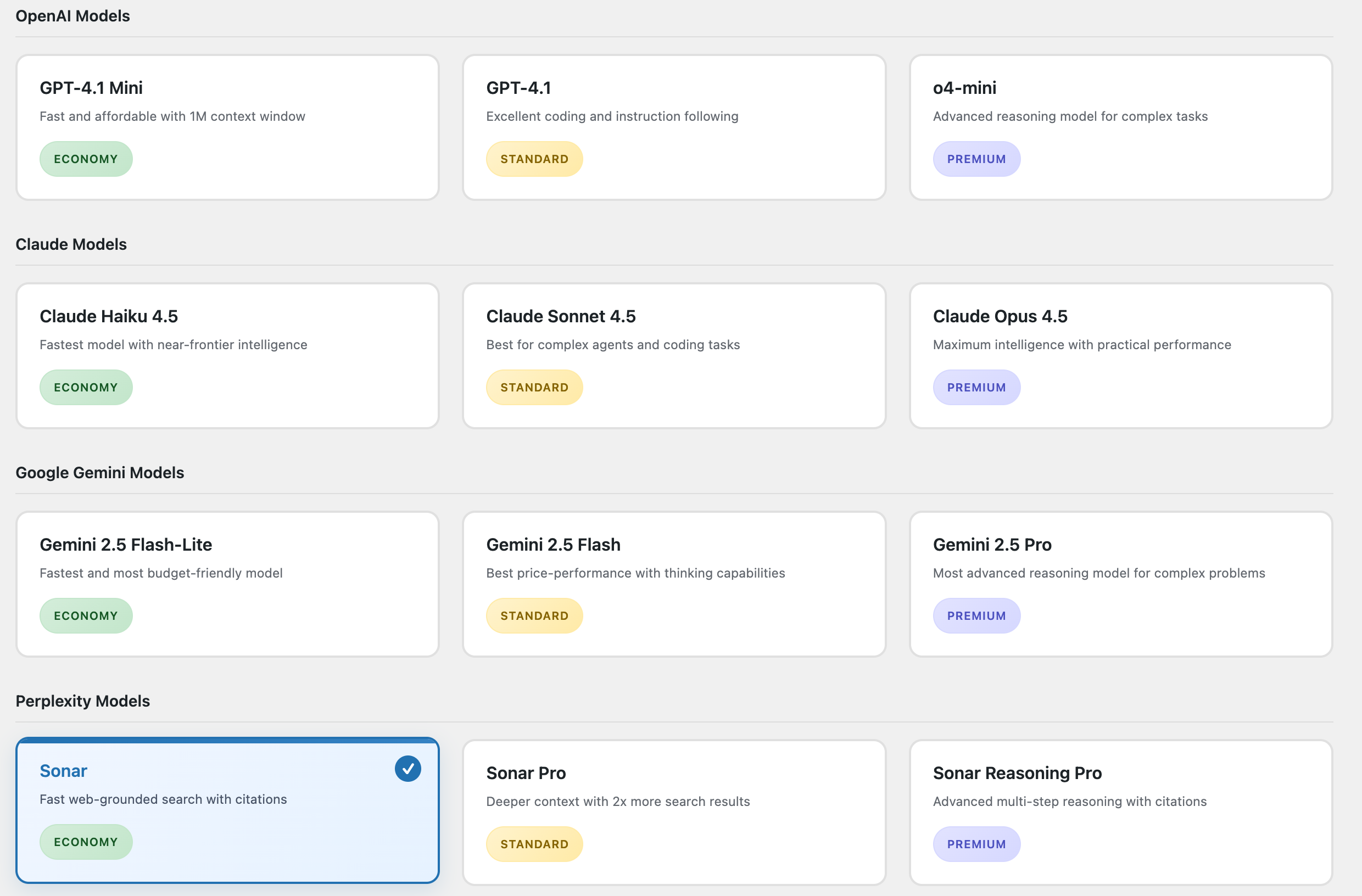This screenshot has height=896, width=1362.
Task: Click the Standard badge on Claude Sonnet 4.5
Action: (x=534, y=388)
